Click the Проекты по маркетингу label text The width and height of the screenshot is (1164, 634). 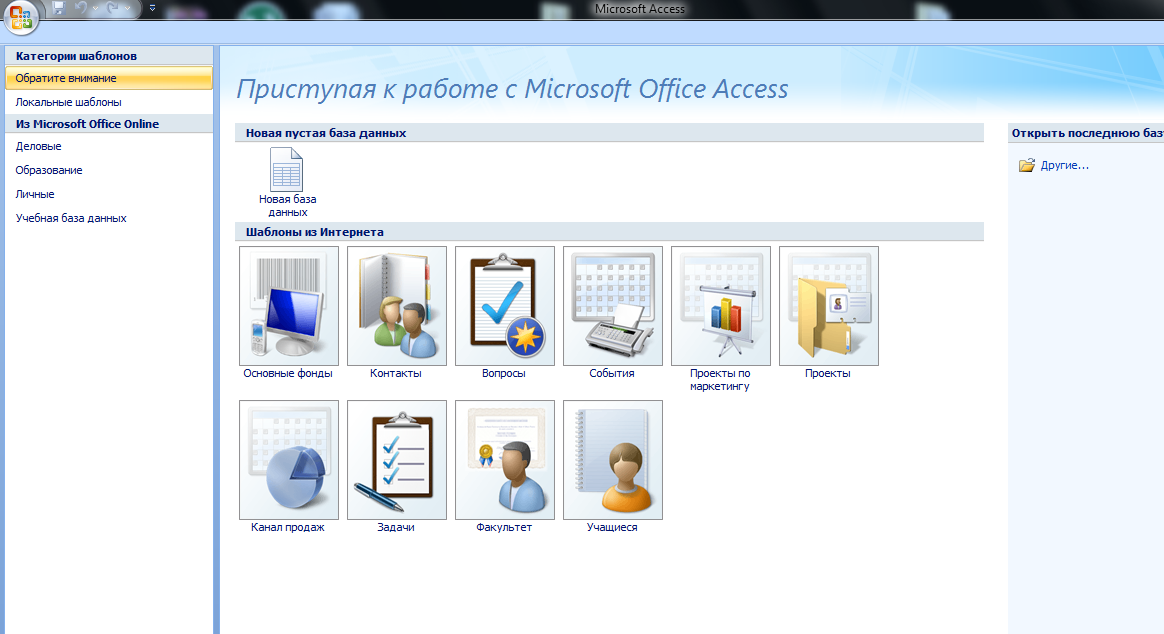coord(719,379)
